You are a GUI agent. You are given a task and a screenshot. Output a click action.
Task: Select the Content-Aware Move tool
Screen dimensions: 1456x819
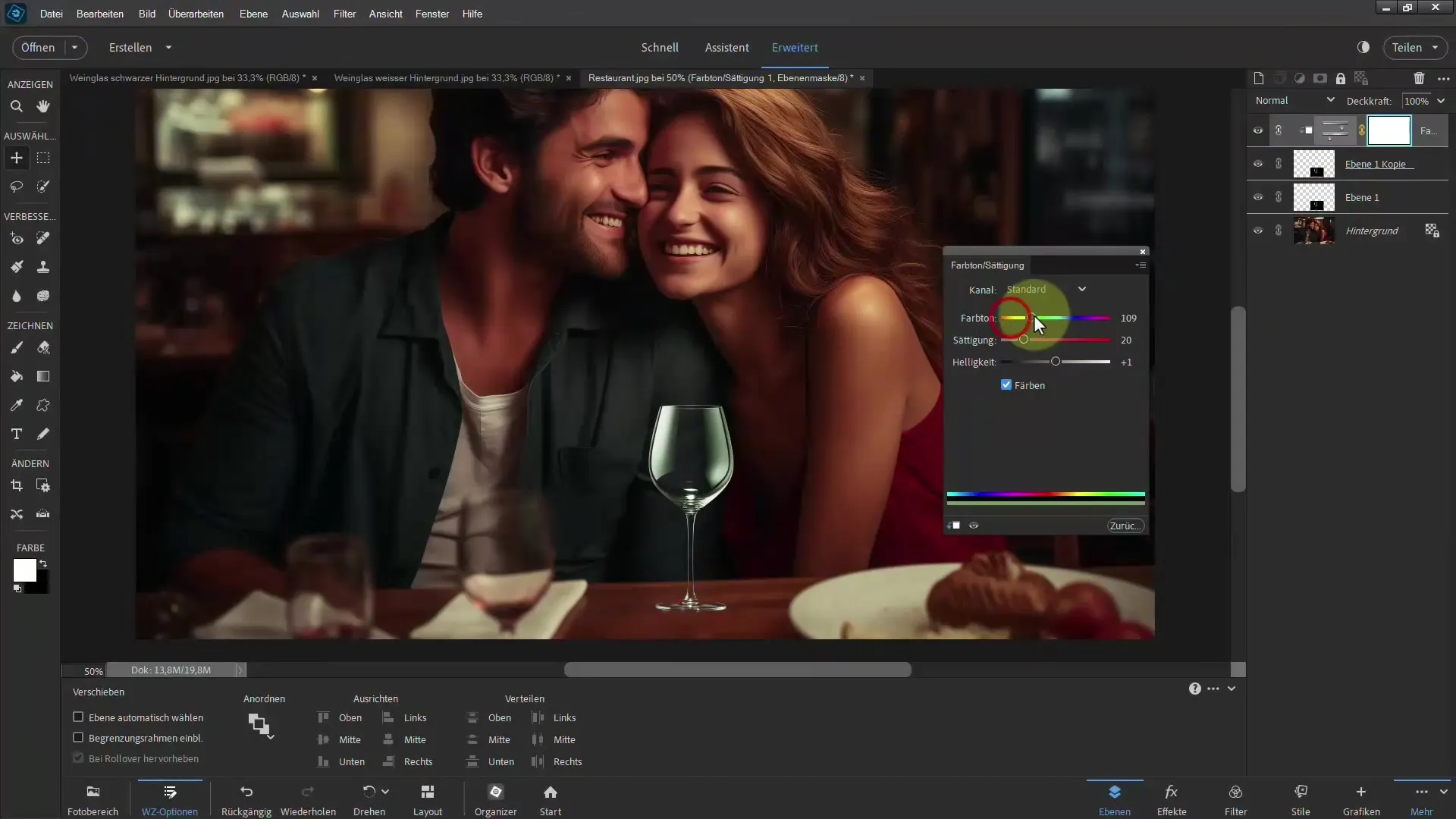tap(16, 514)
